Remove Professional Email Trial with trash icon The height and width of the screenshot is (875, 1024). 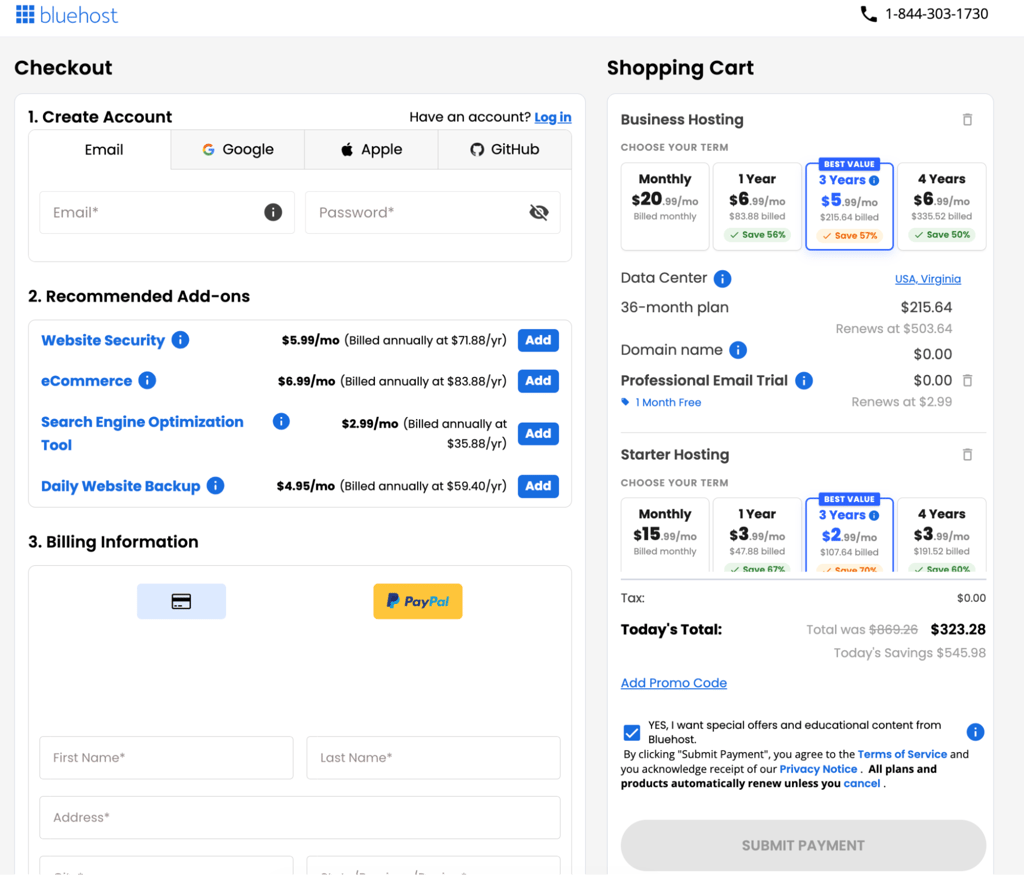(968, 380)
